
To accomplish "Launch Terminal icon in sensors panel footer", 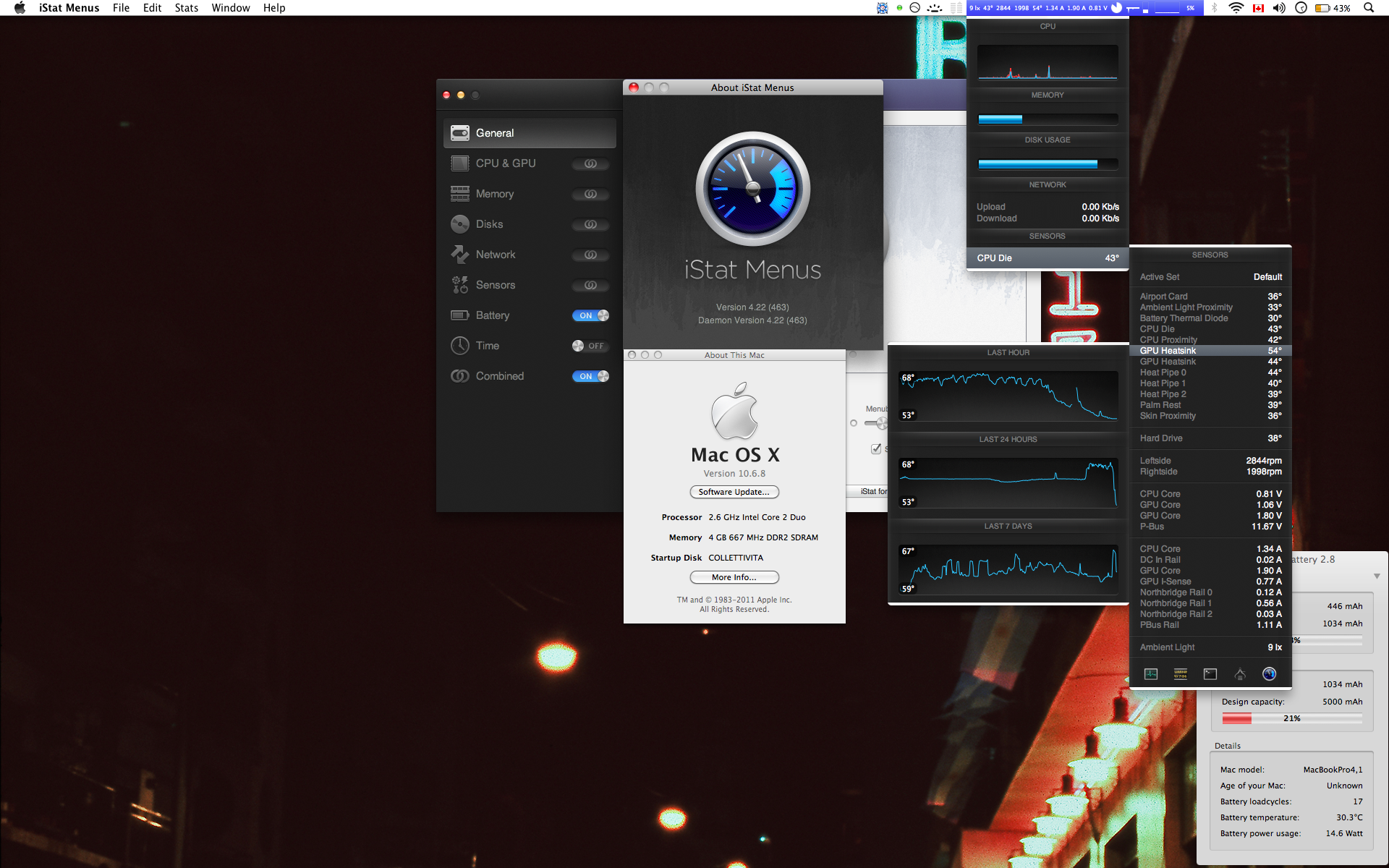I will 1210,674.
